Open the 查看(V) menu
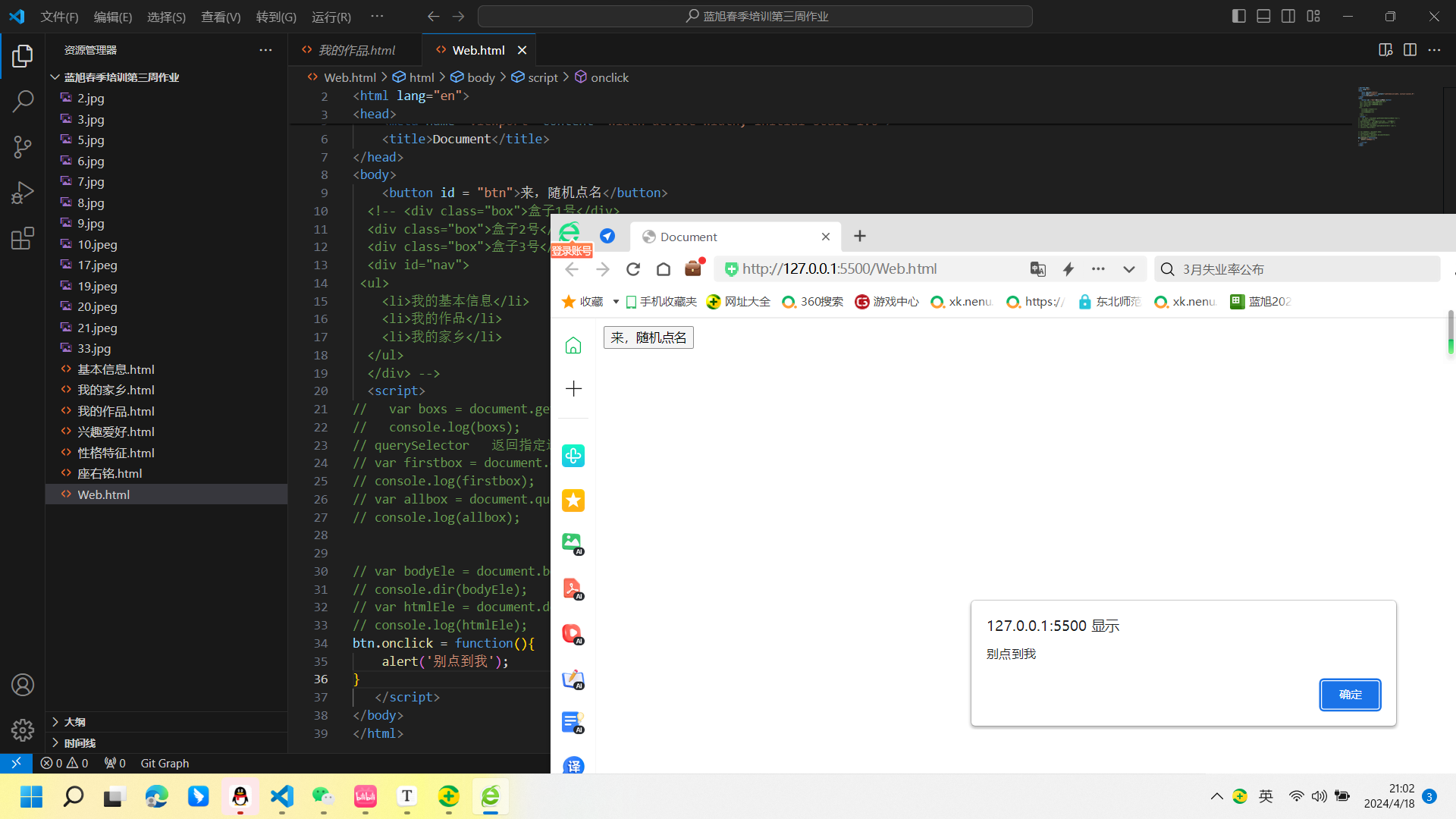This screenshot has height=819, width=1456. click(x=221, y=17)
